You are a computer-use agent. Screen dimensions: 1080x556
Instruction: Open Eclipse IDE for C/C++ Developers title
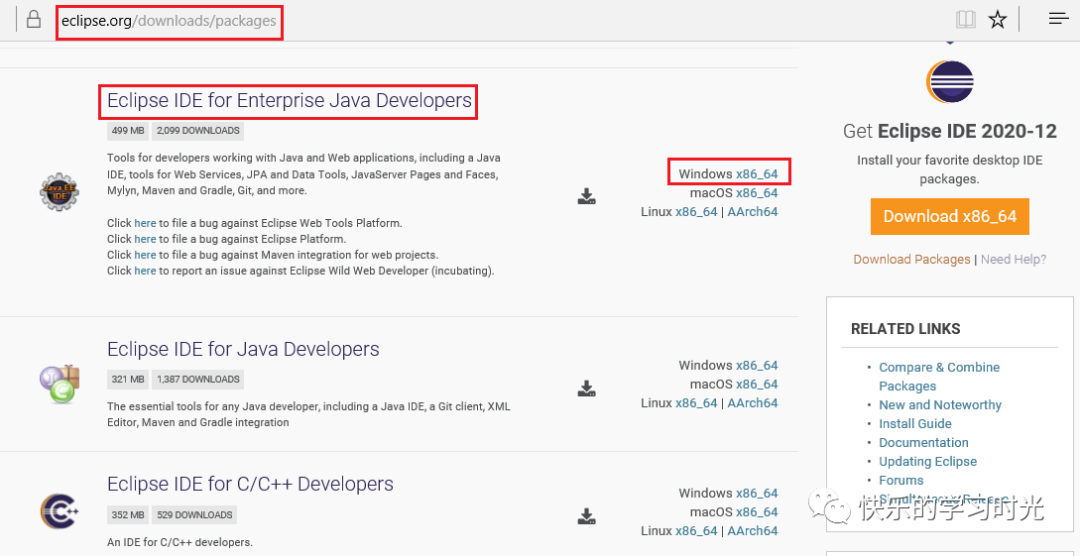[x=250, y=484]
